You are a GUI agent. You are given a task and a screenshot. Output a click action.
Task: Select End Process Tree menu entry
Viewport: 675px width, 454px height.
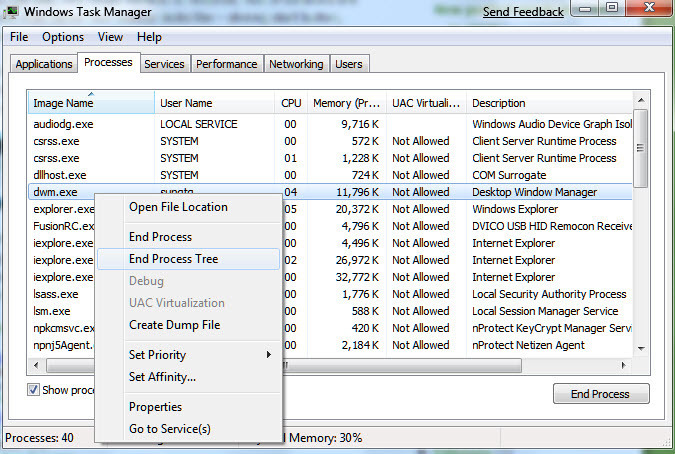click(189, 259)
